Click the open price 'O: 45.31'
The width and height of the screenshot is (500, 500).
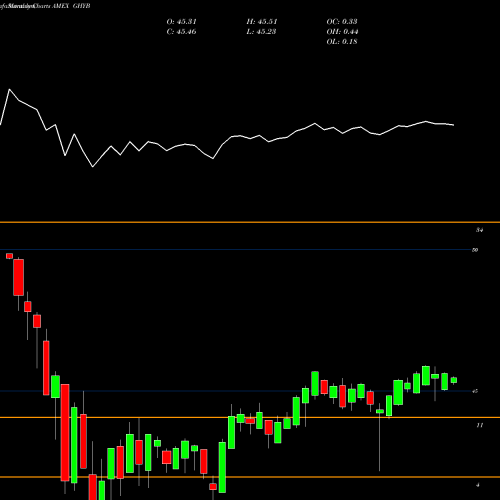181,22
